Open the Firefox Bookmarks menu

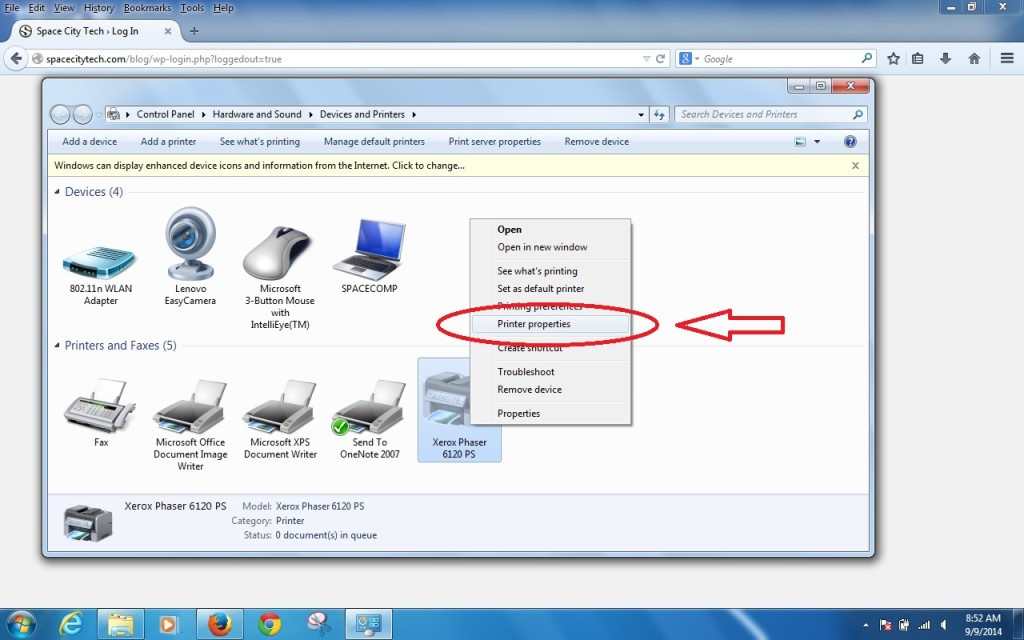(x=147, y=8)
